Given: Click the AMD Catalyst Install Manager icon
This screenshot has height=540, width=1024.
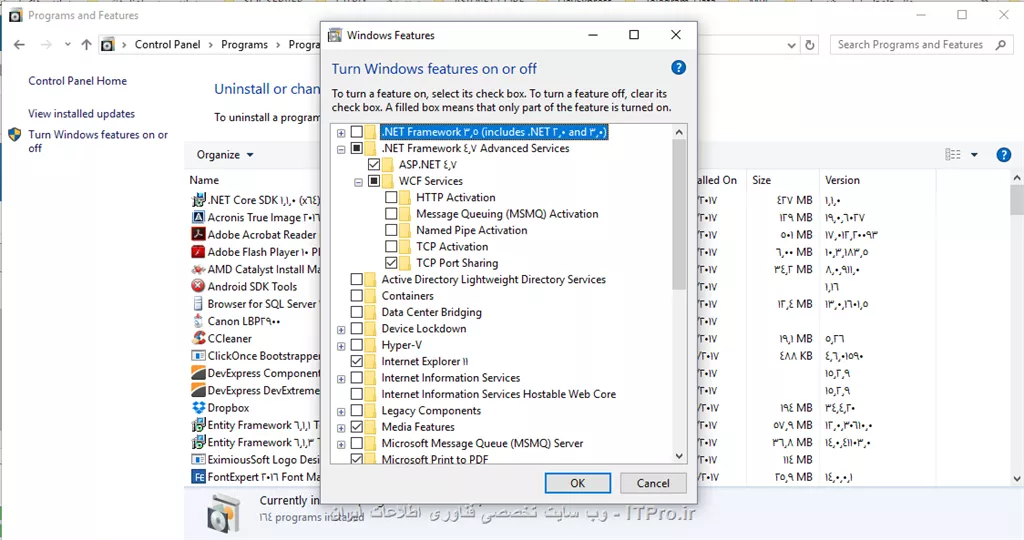Looking at the screenshot, I should click(x=198, y=269).
